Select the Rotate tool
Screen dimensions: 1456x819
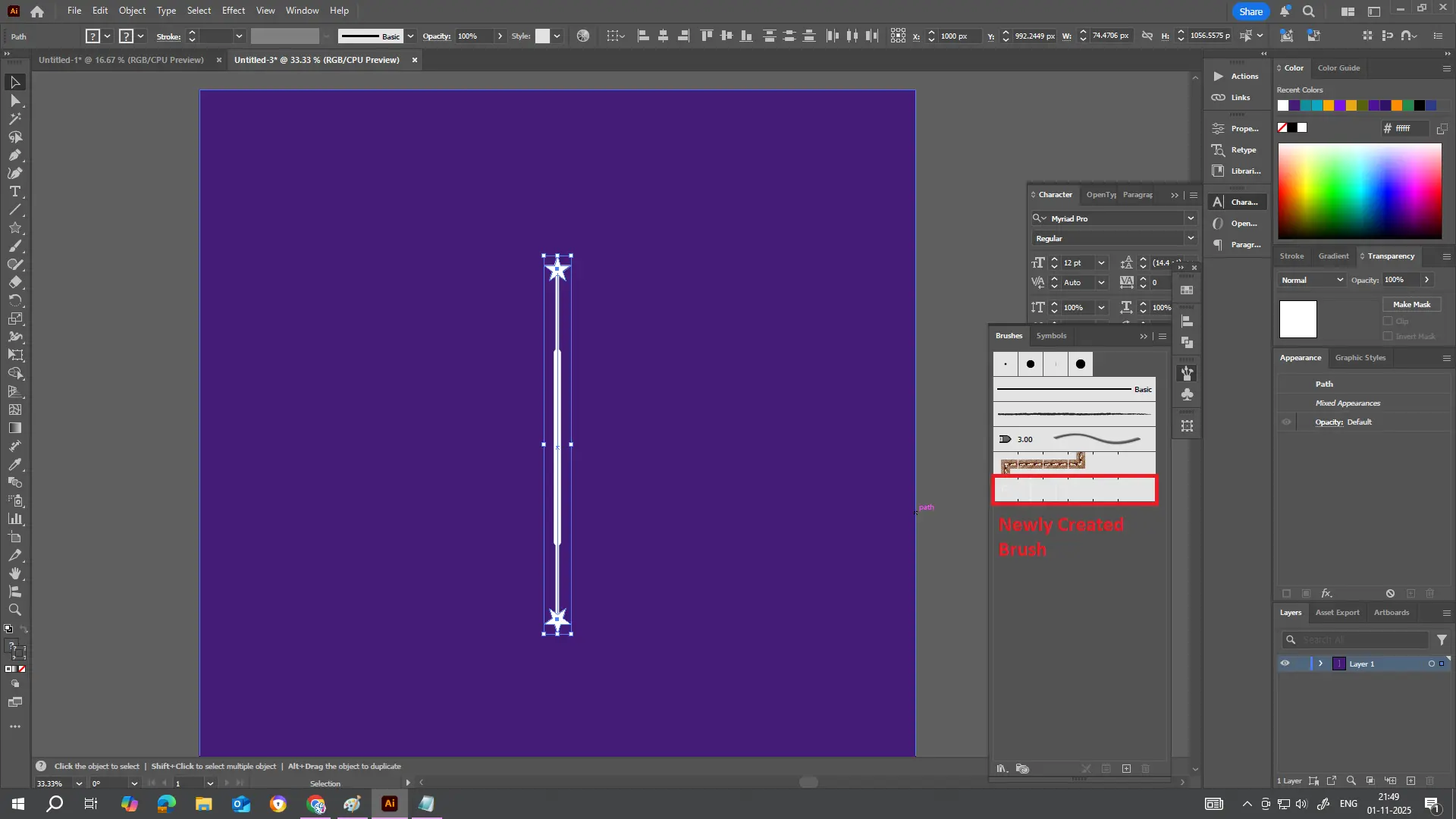click(14, 301)
